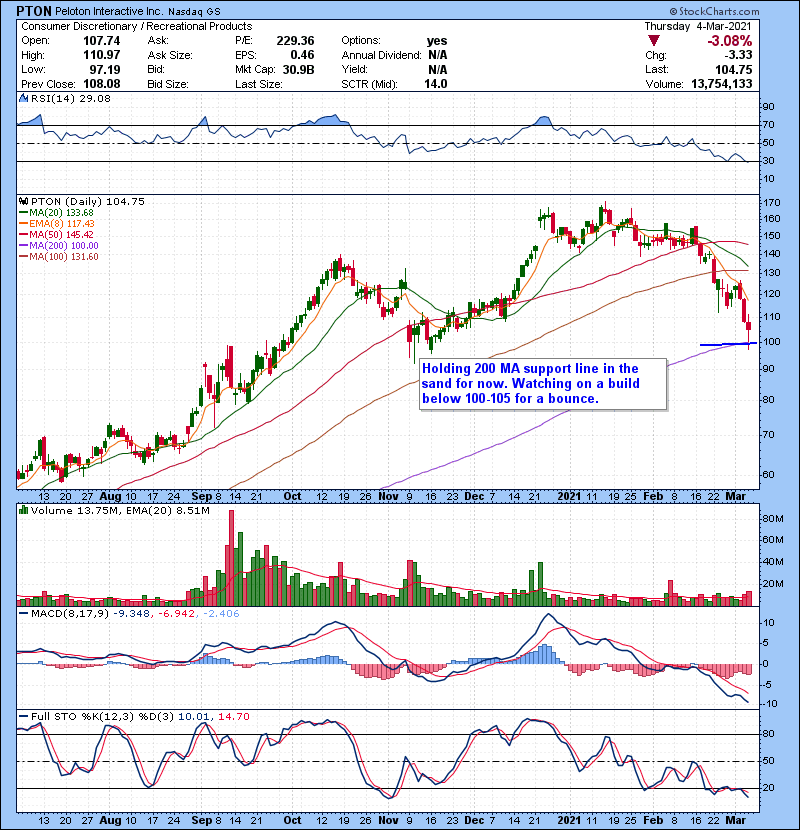Click the -10 label on MACD axis
The image size is (800, 830).
coord(770,704)
